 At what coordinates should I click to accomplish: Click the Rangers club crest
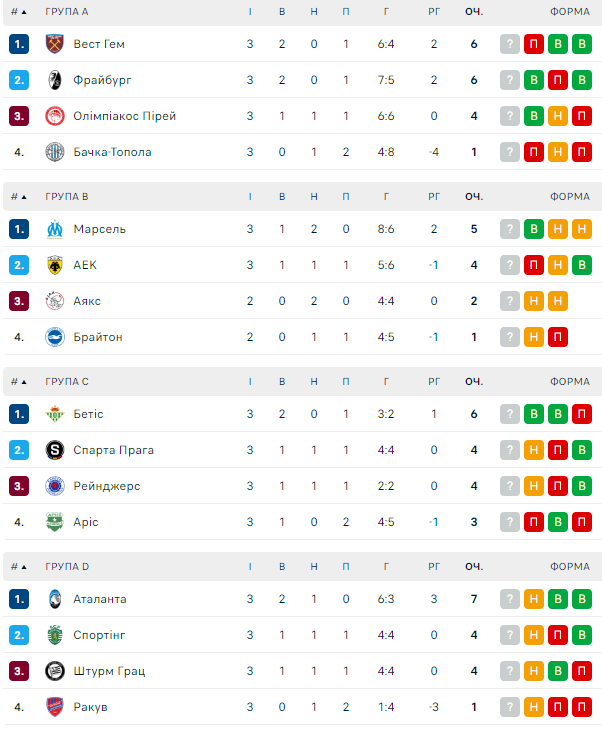[x=55, y=486]
